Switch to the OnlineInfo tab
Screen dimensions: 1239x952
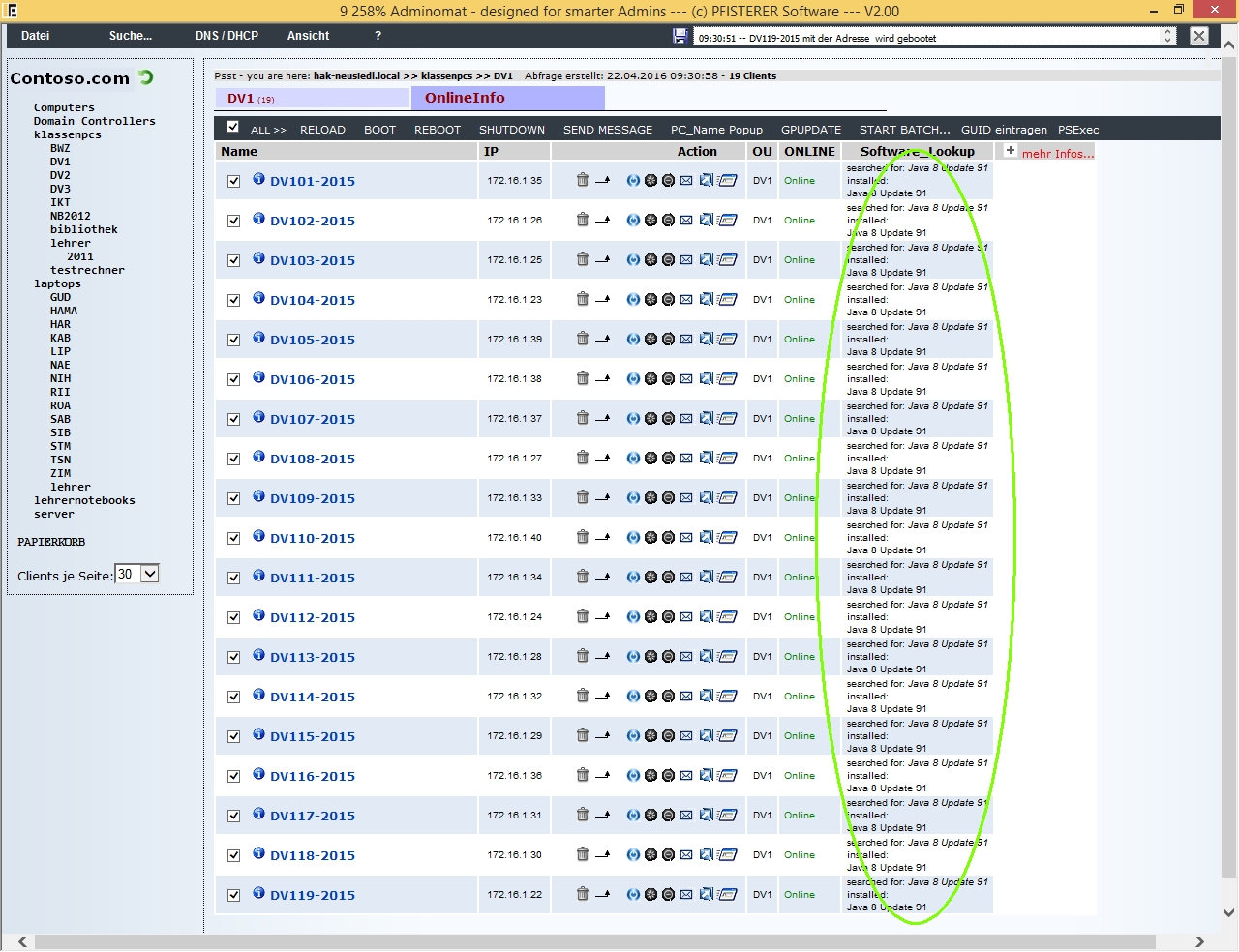pyautogui.click(x=508, y=98)
